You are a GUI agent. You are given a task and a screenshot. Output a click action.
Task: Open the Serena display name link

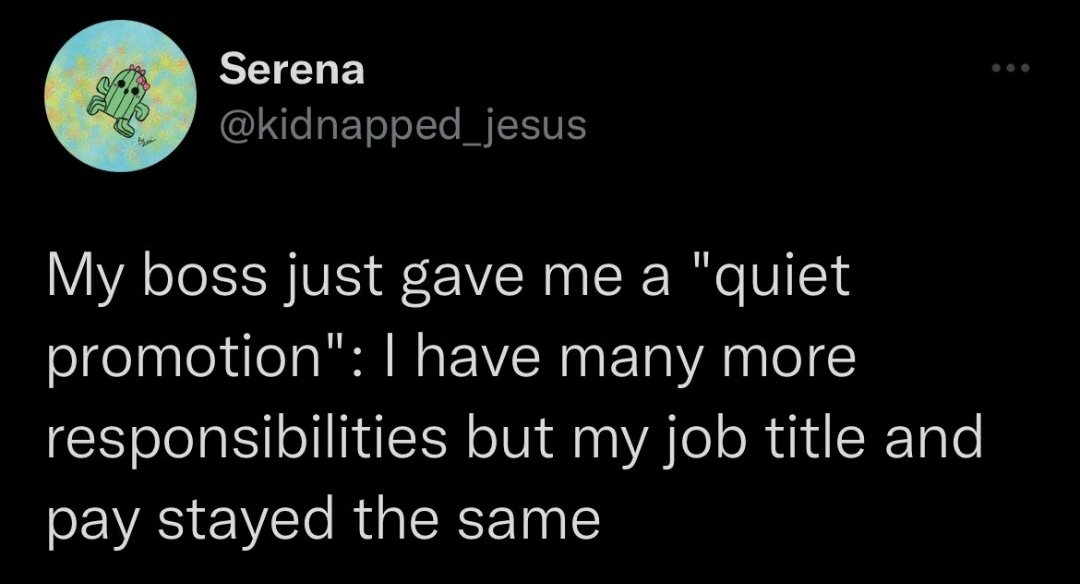292,70
